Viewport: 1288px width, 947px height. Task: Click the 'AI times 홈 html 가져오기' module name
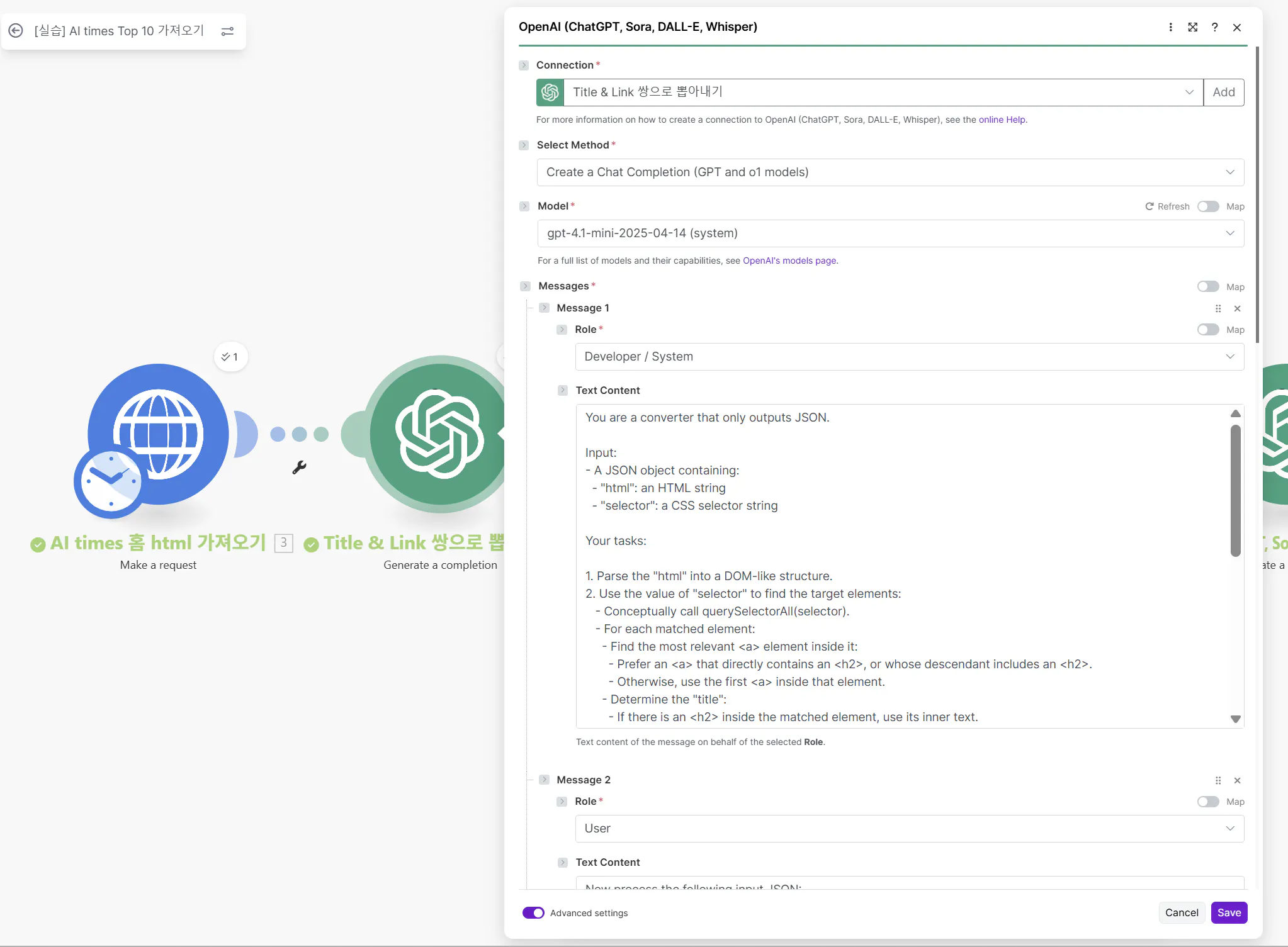pyautogui.click(x=158, y=543)
